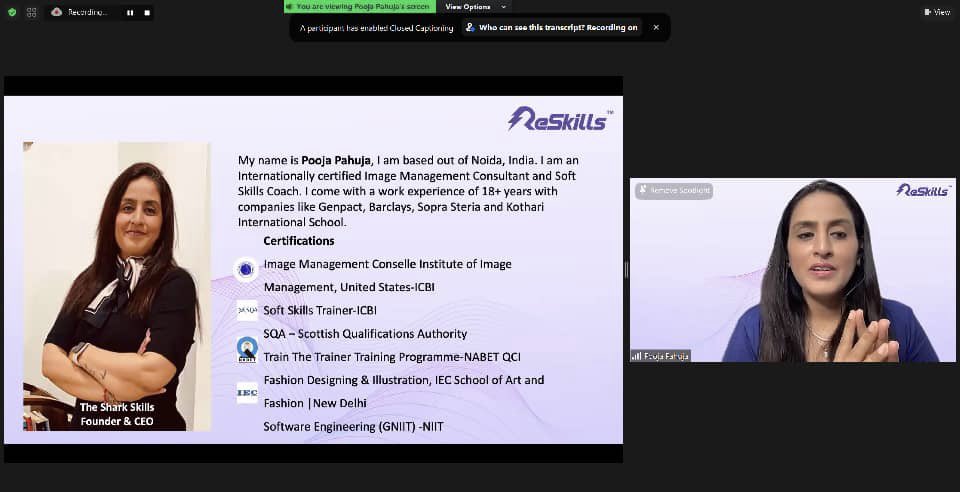Click 'Who can see this transcript?' link
960x492 pixels.
point(552,28)
